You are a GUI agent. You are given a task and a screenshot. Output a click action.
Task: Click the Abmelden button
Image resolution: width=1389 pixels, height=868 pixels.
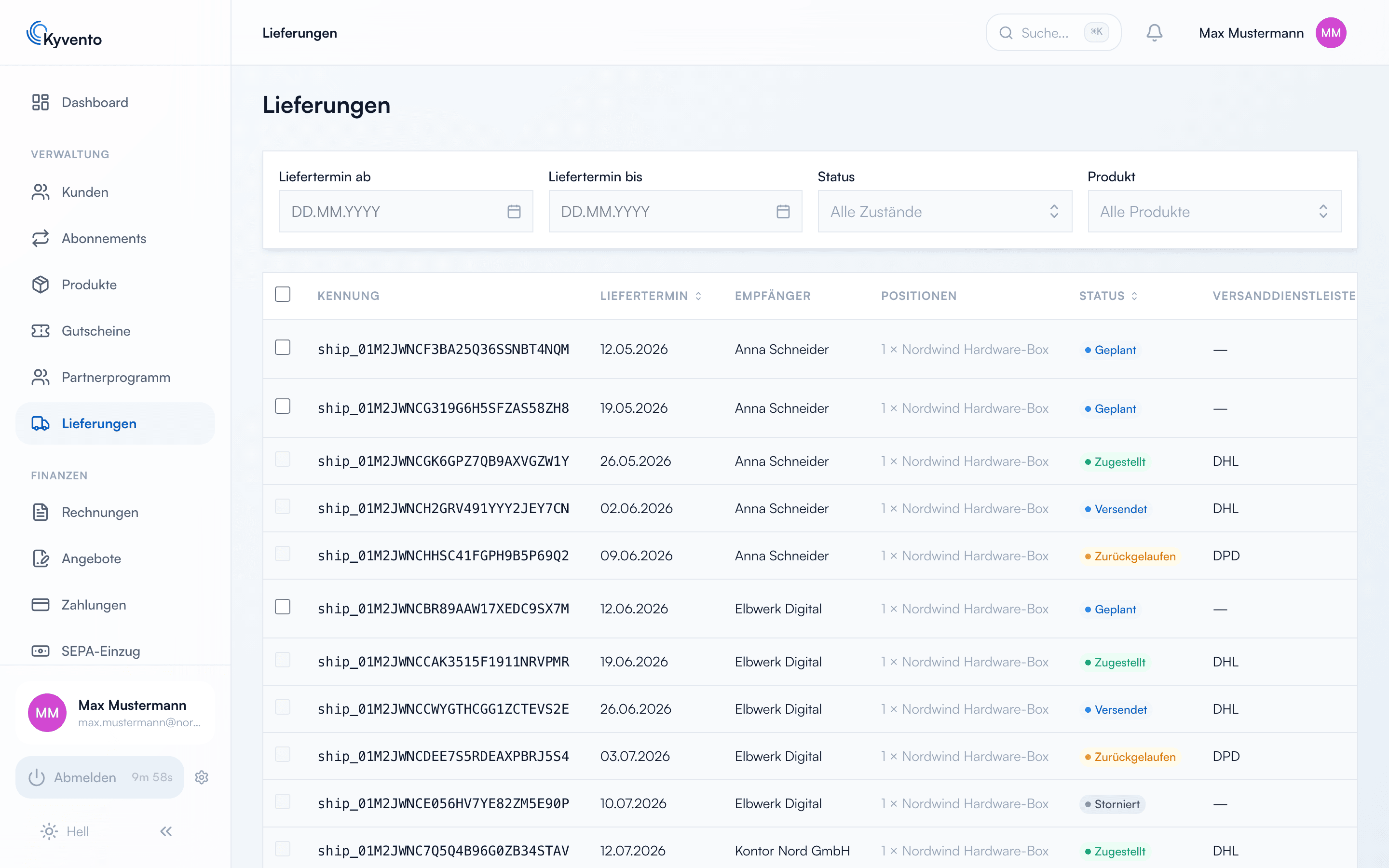tap(100, 777)
